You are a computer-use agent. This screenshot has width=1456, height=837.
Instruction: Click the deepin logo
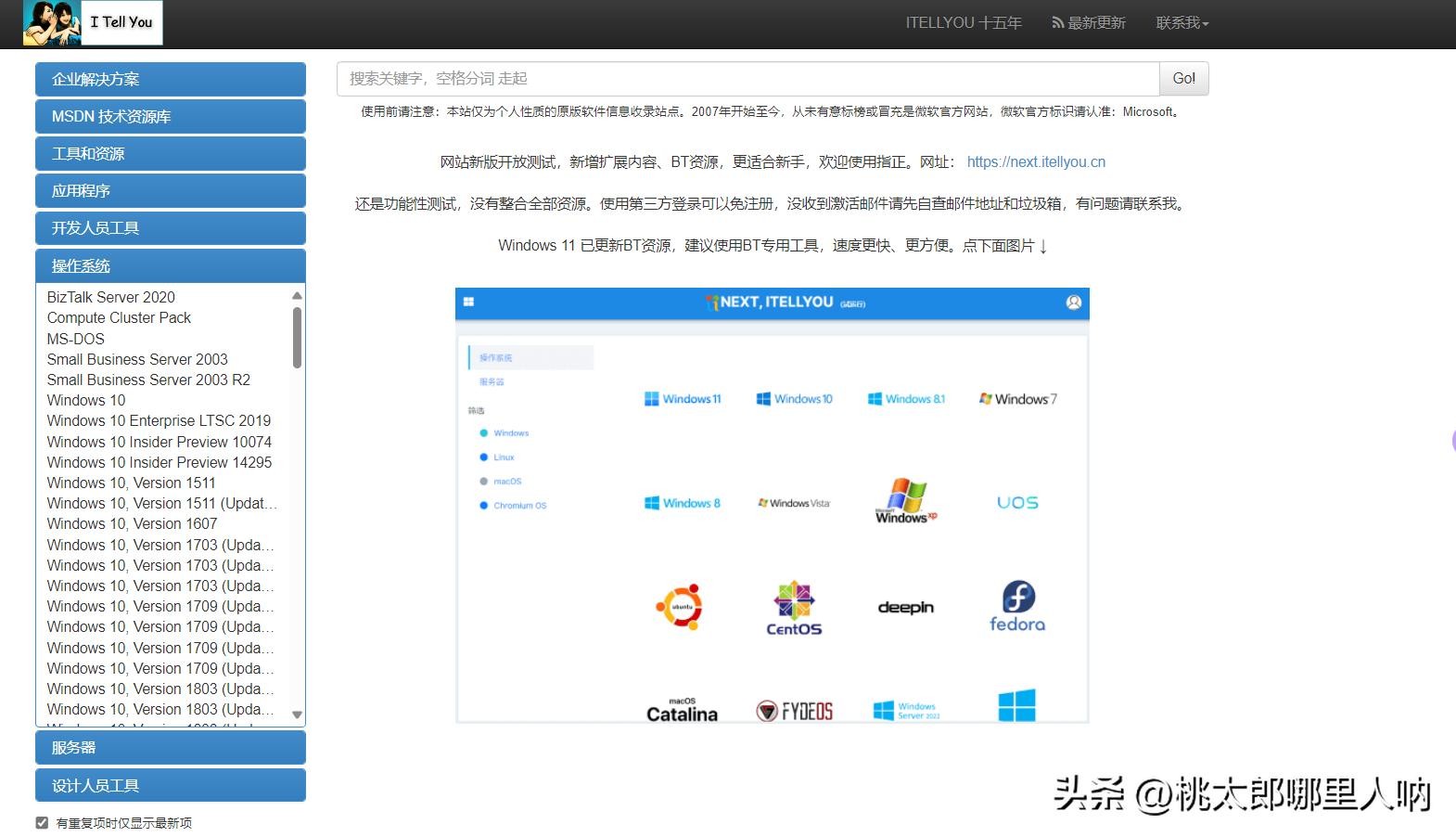(905, 608)
